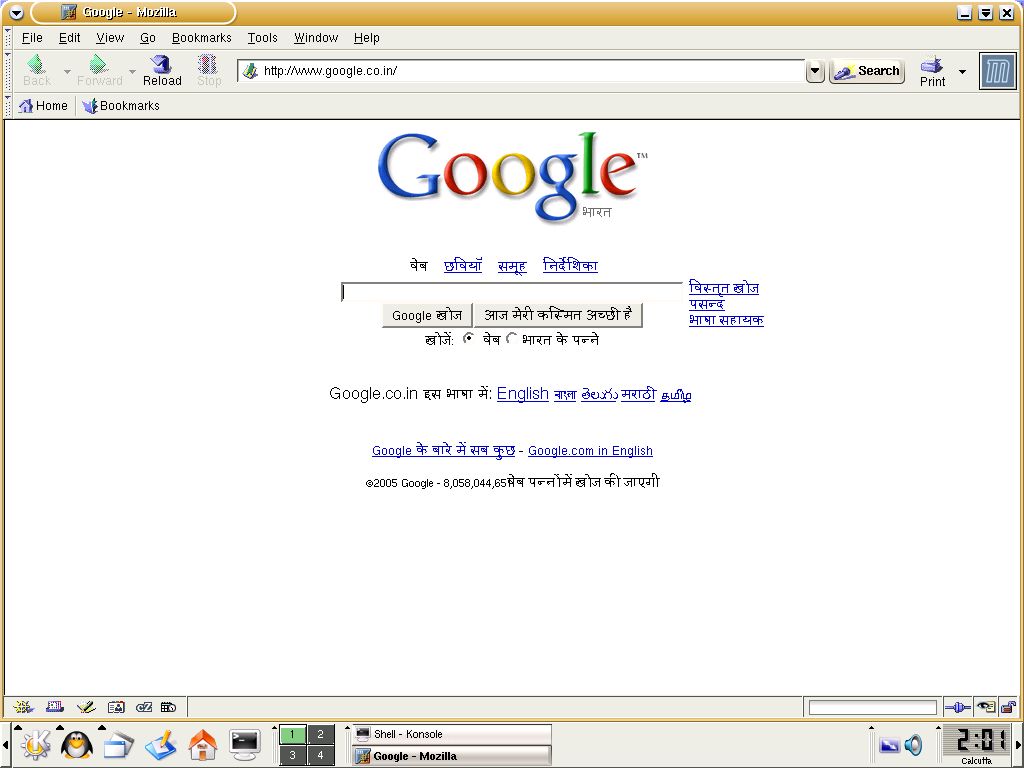
Task: Click the blue tray icon beside the speaker
Action: 889,745
